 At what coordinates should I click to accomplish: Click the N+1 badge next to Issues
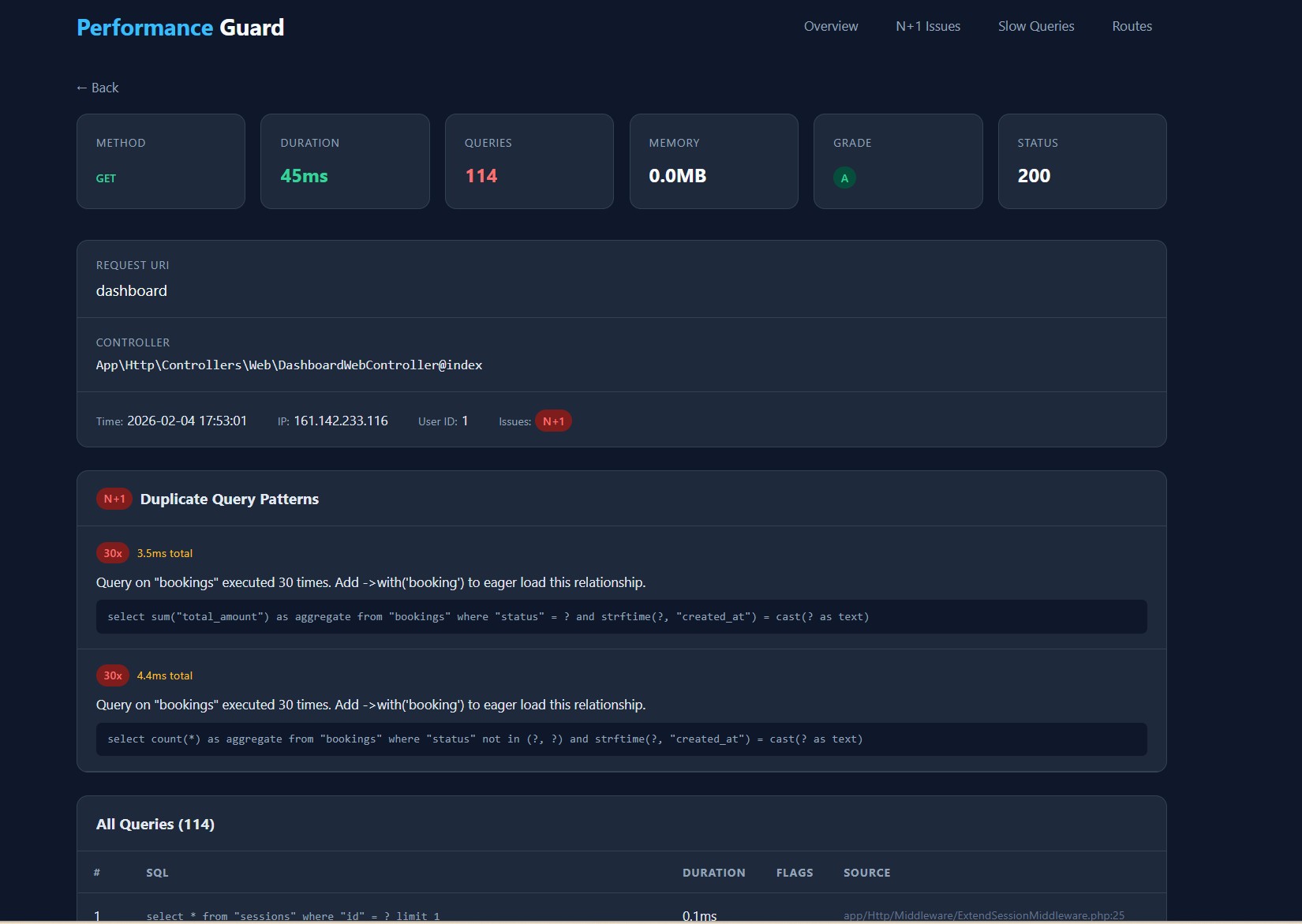point(553,421)
